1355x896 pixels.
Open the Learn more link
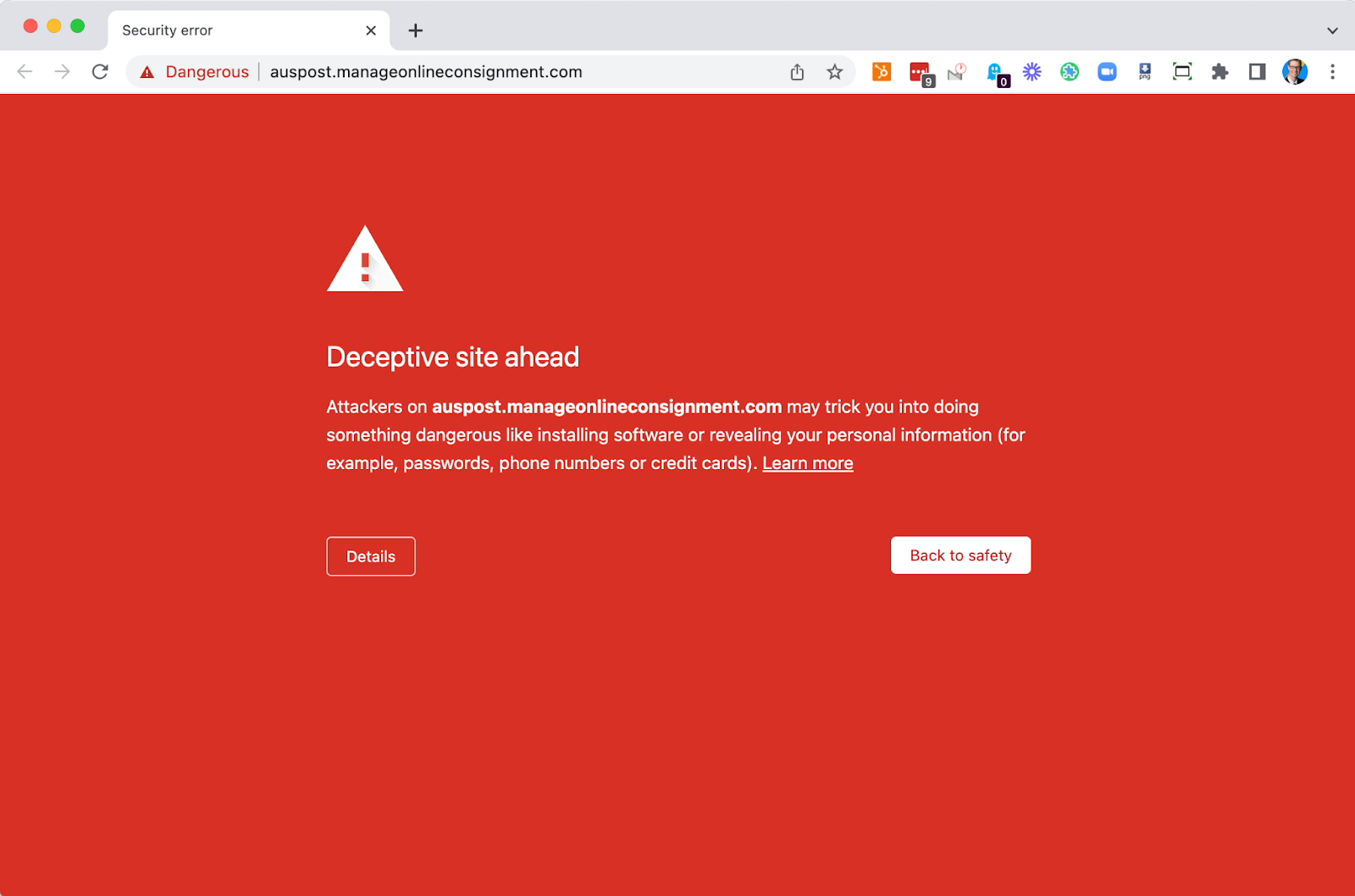point(807,463)
